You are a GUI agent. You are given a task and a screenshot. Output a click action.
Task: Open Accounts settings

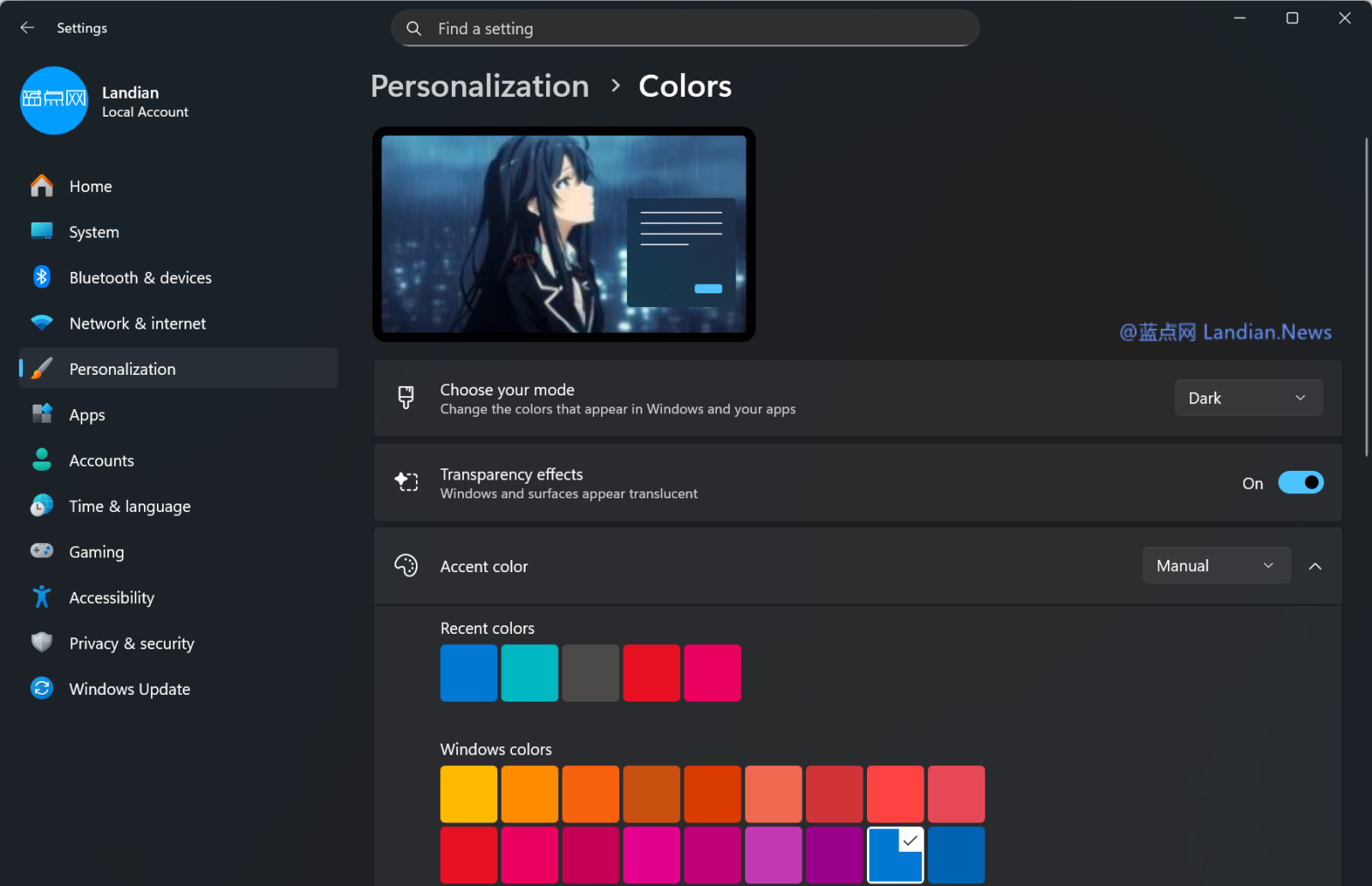point(178,460)
